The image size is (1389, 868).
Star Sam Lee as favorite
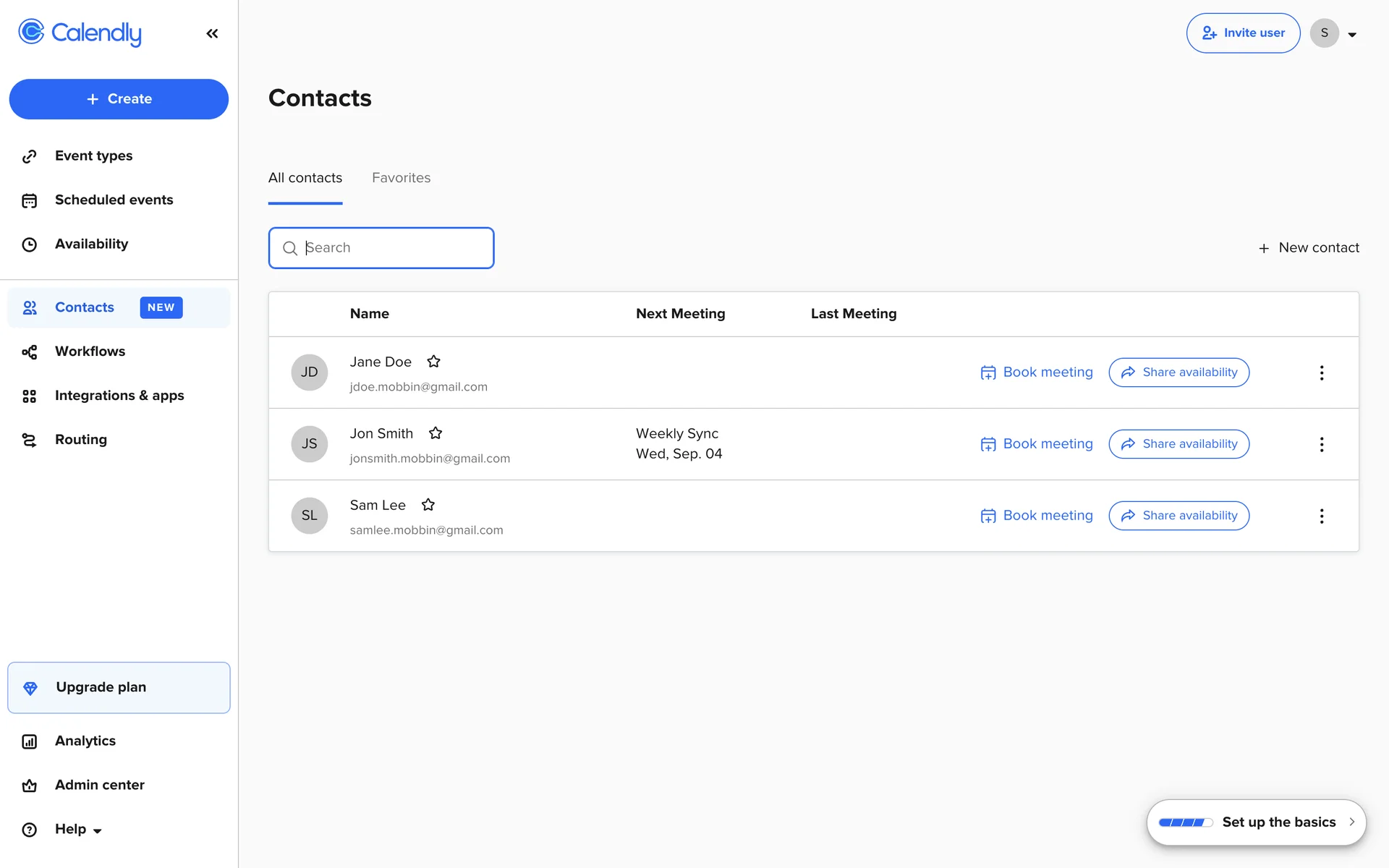428,505
